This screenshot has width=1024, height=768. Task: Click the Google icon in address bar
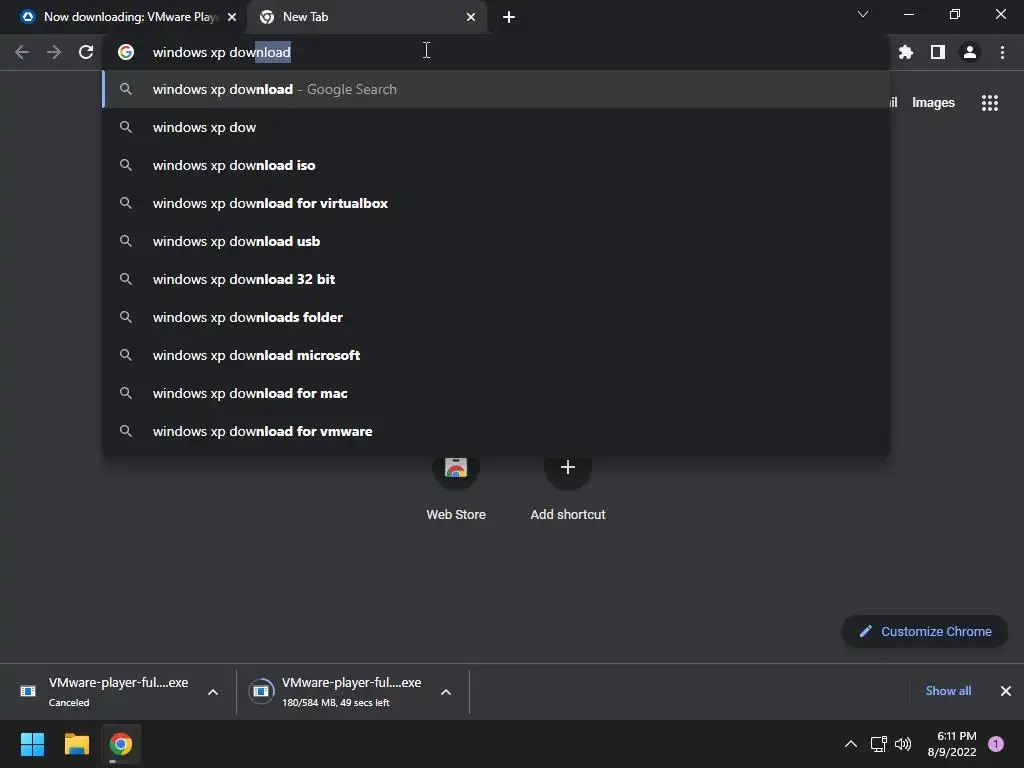pos(126,52)
